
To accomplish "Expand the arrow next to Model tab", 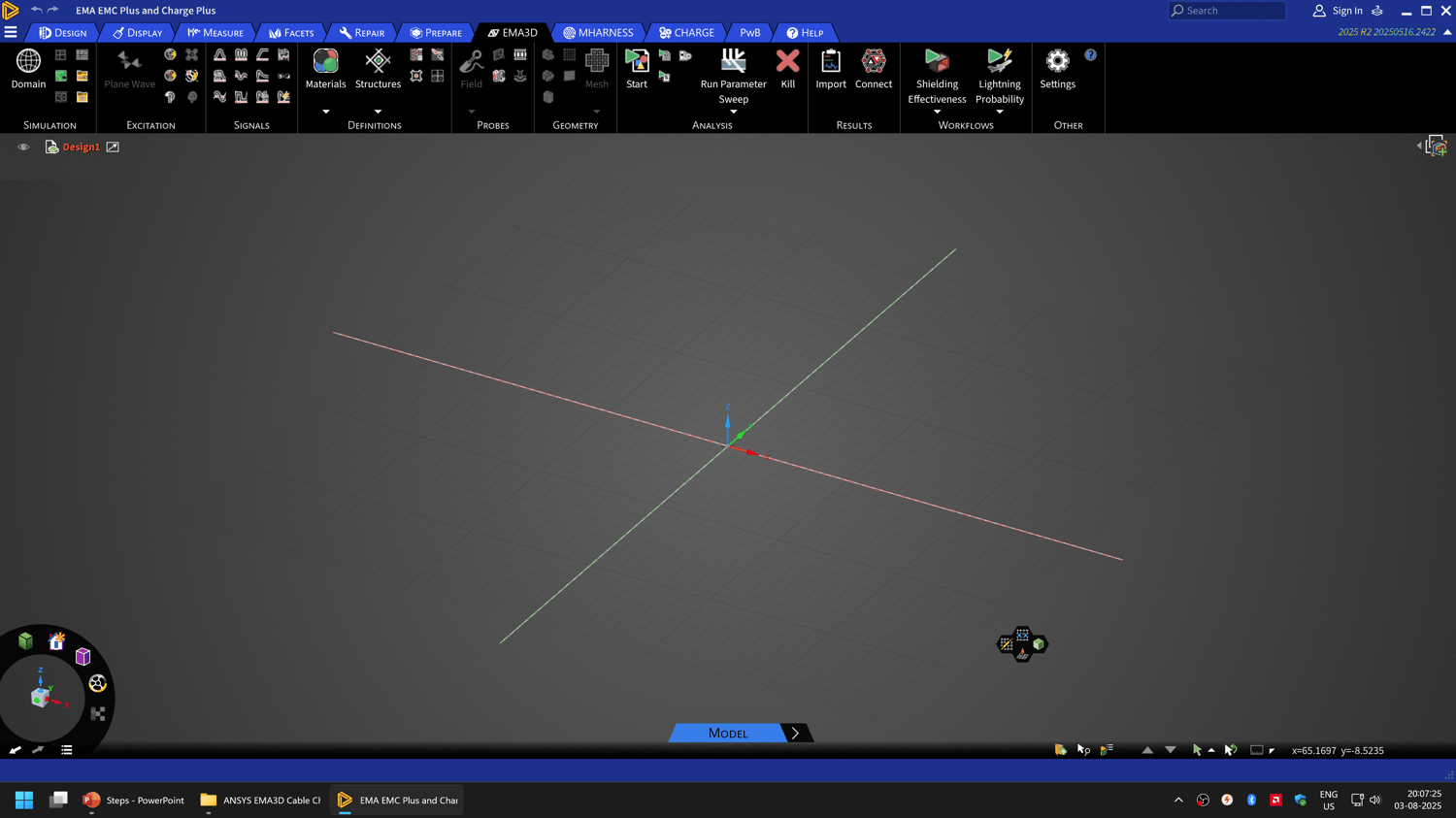I will (x=795, y=734).
